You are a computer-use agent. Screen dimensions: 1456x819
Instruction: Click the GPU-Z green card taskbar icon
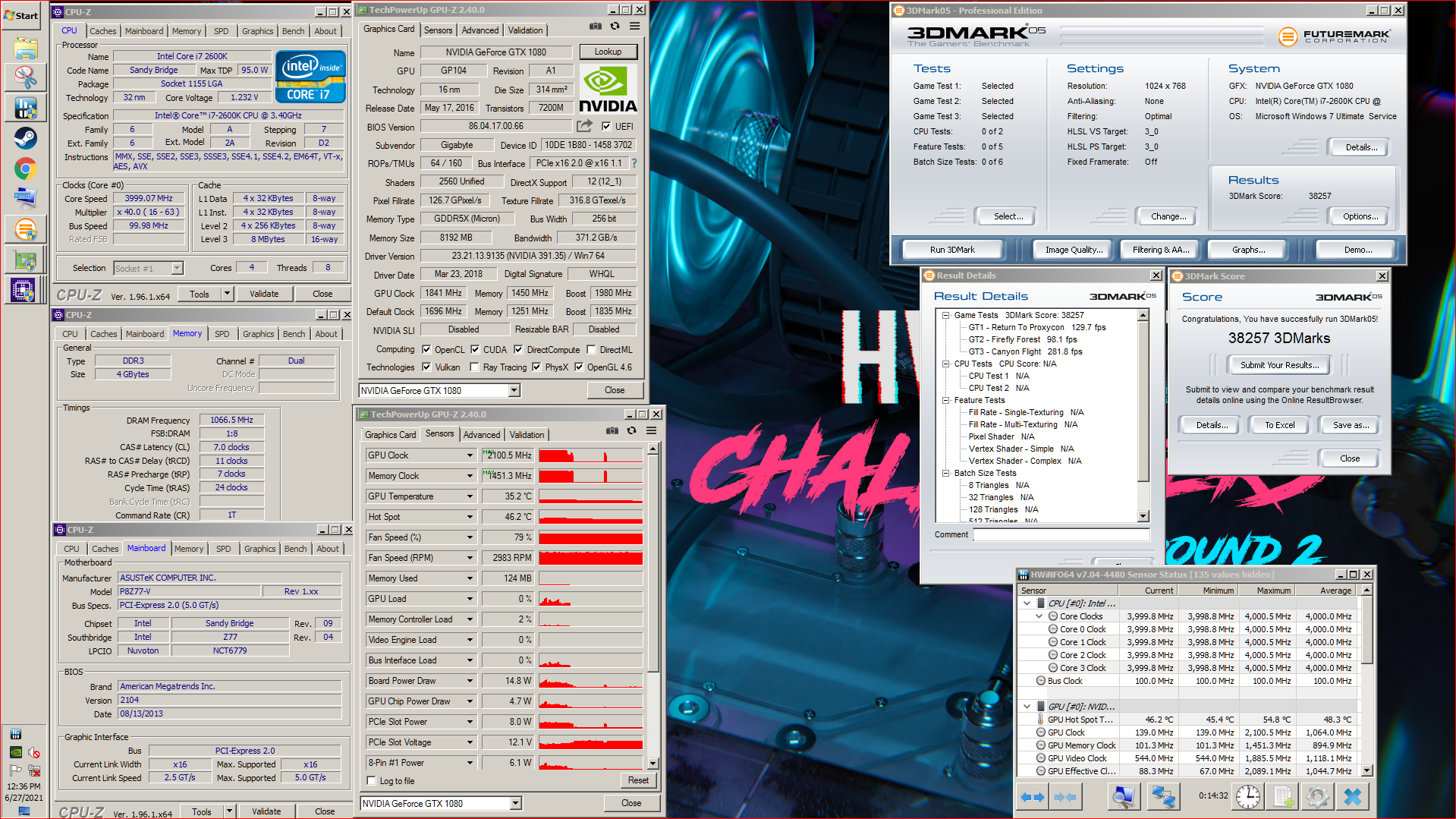tap(25, 260)
